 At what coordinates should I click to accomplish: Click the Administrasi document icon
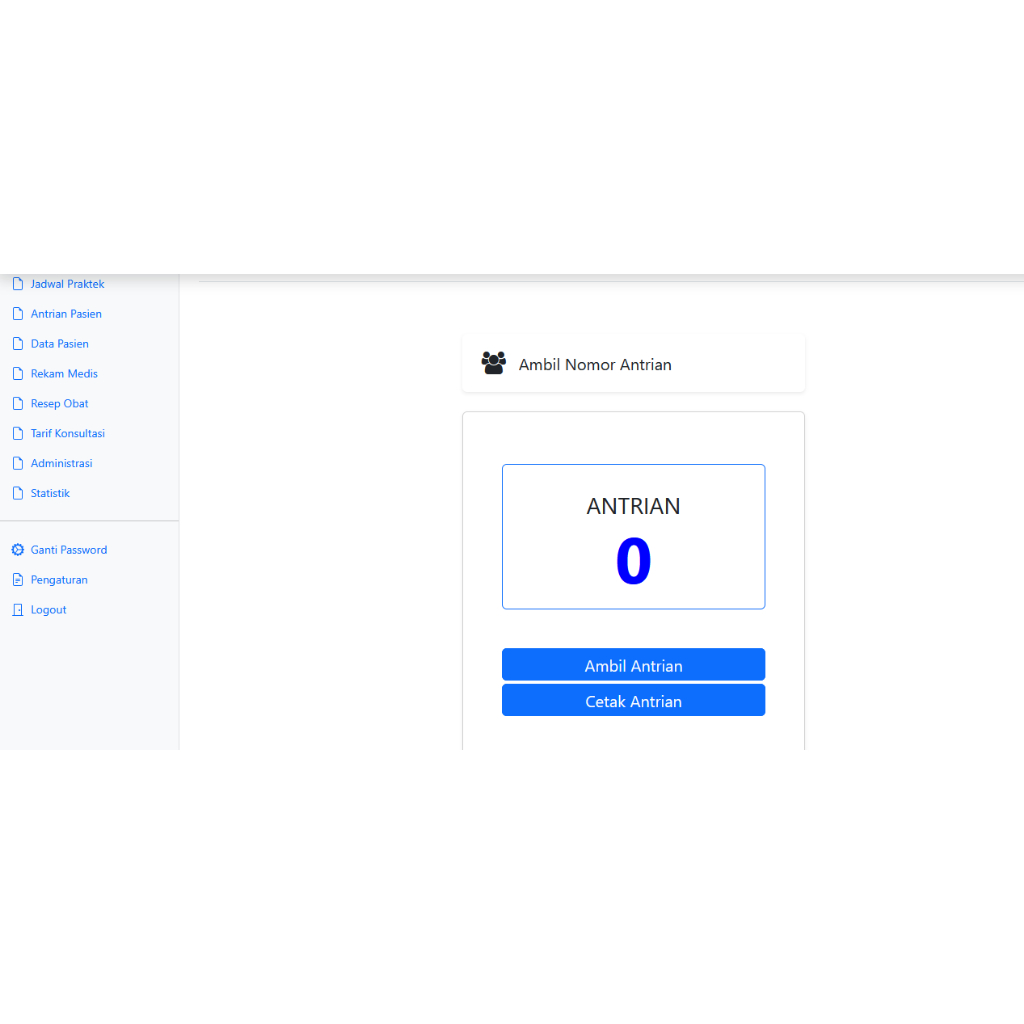[18, 463]
